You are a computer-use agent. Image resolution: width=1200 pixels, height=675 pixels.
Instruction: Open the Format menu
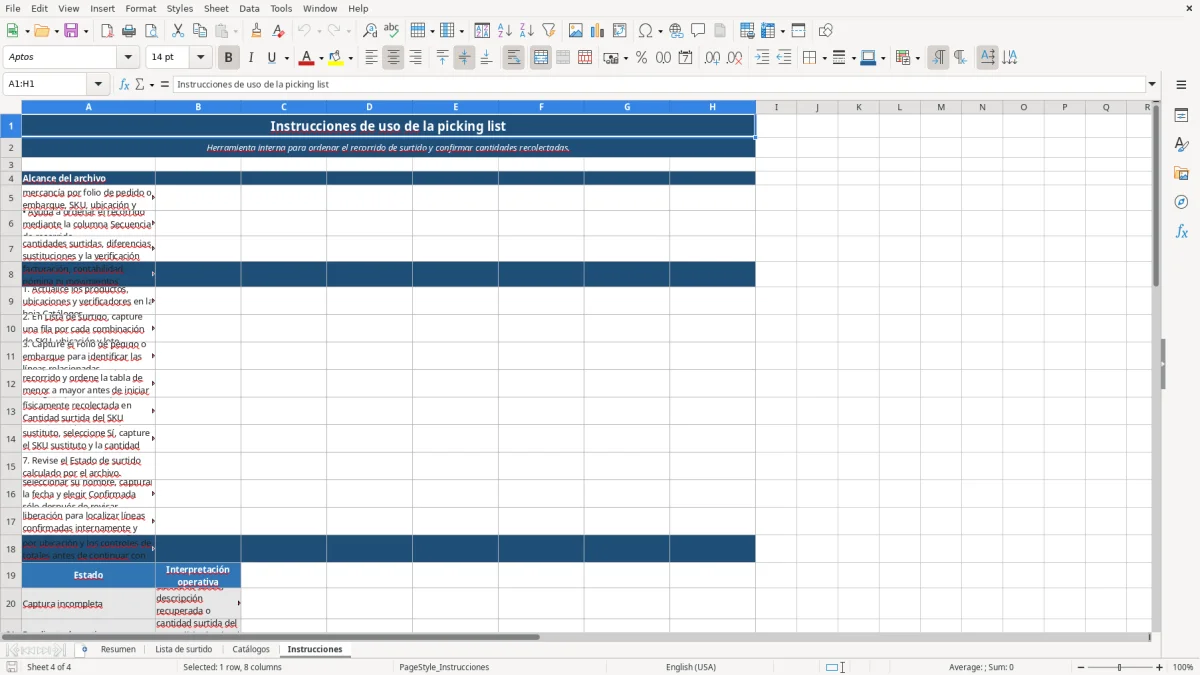140,8
